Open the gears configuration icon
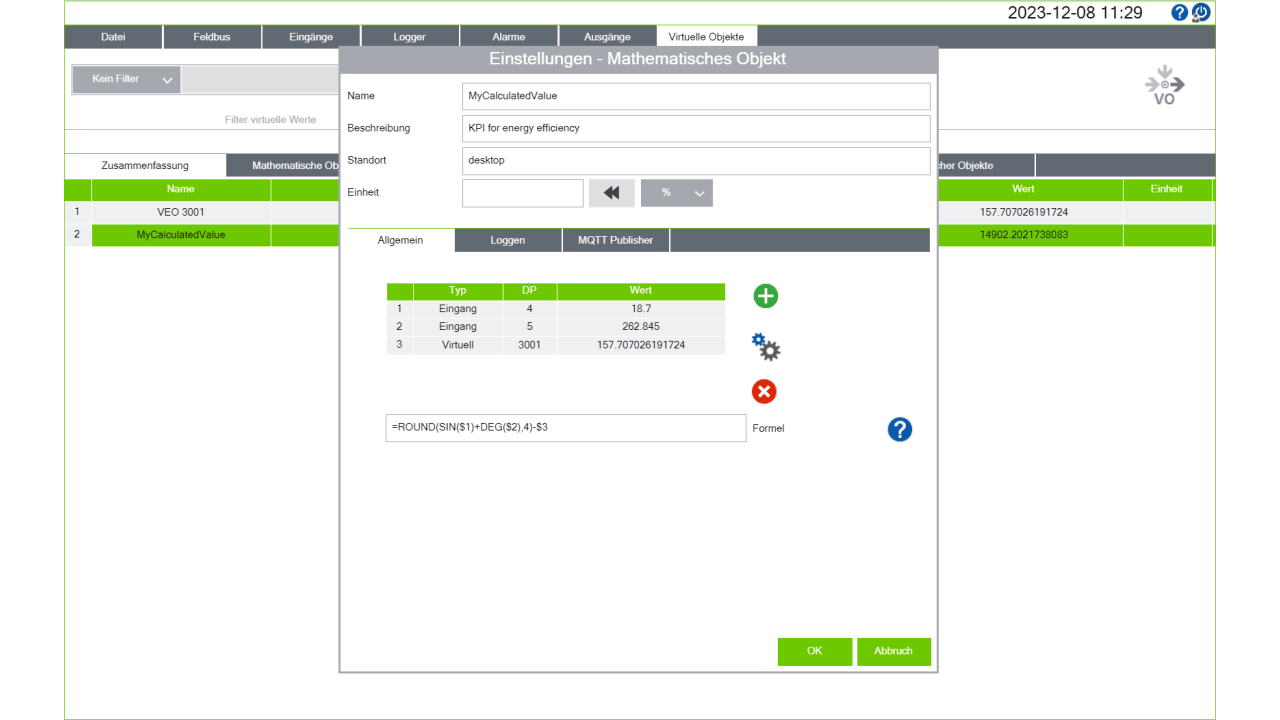 766,347
